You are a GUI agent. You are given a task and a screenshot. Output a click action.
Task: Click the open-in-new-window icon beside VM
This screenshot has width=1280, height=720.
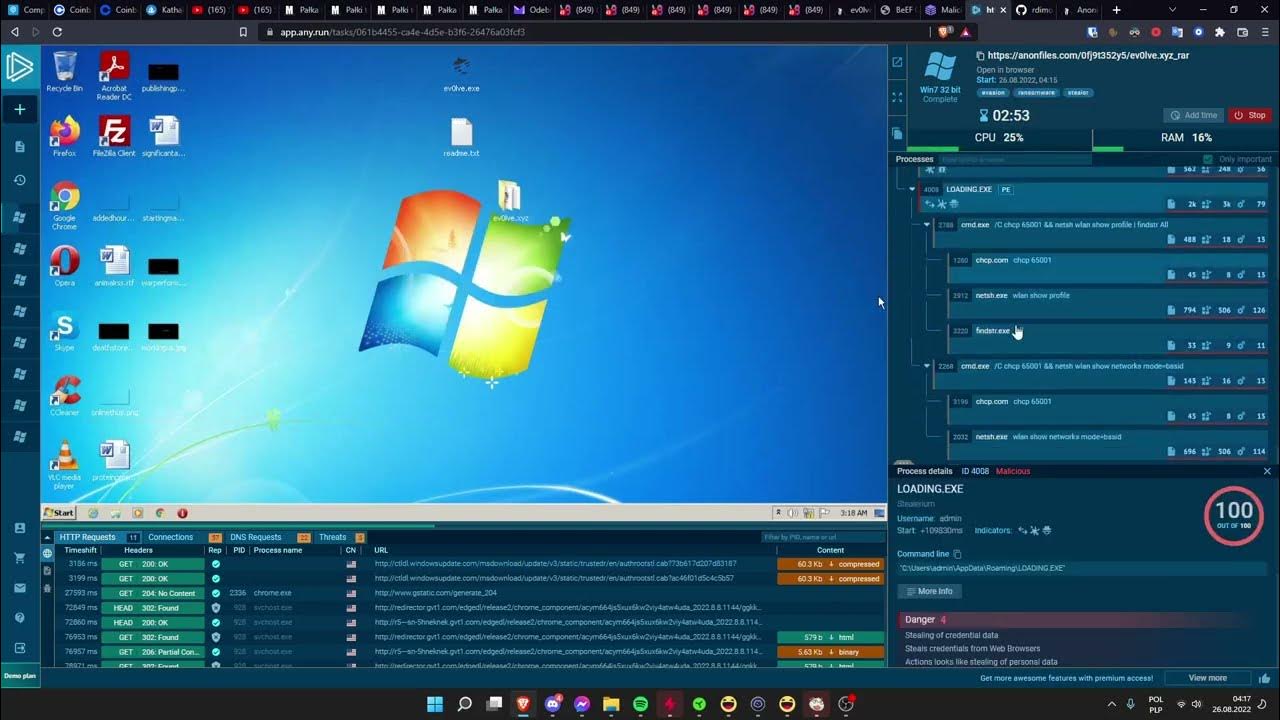click(897, 62)
